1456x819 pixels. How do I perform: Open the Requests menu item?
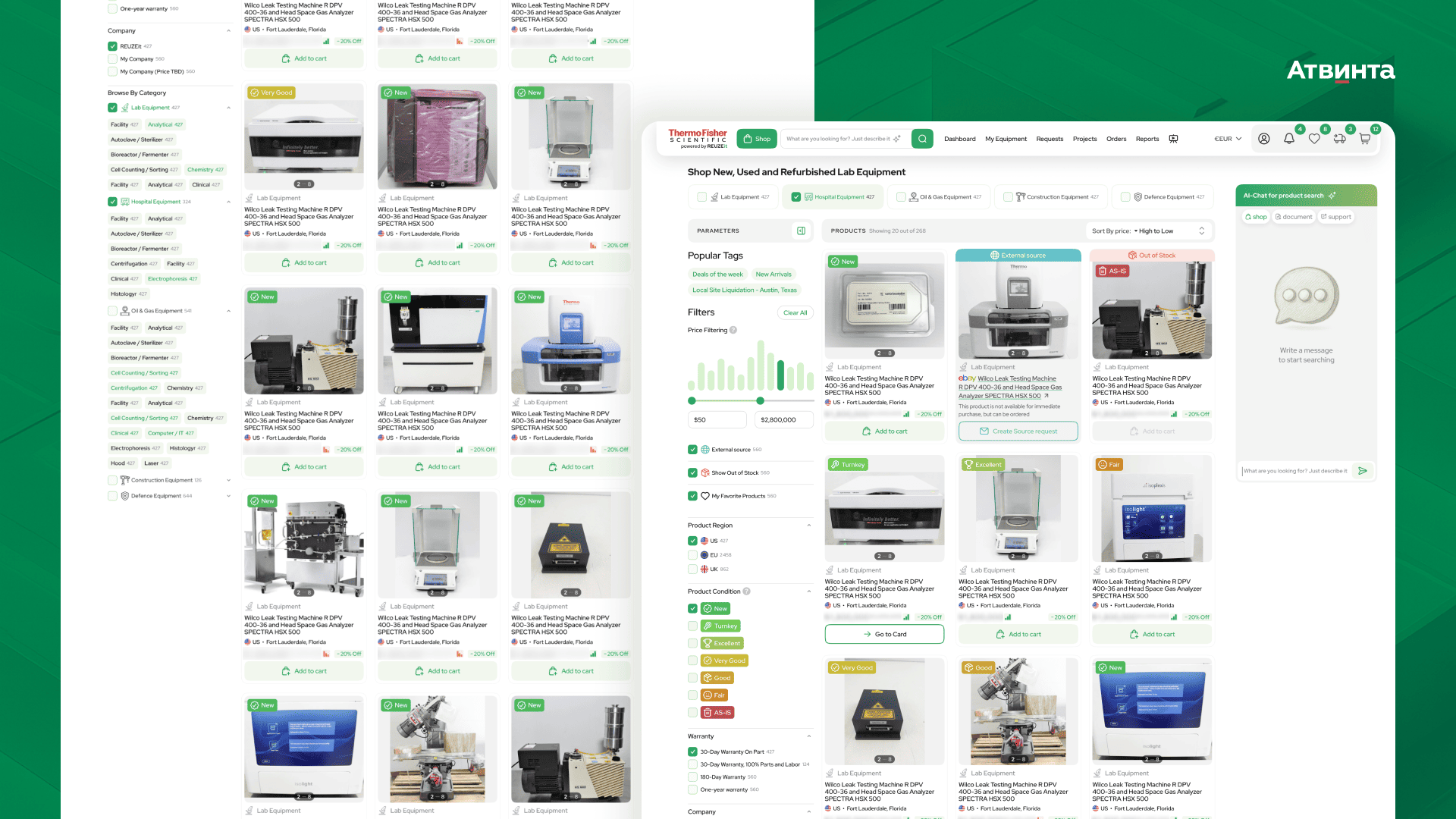click(1050, 139)
